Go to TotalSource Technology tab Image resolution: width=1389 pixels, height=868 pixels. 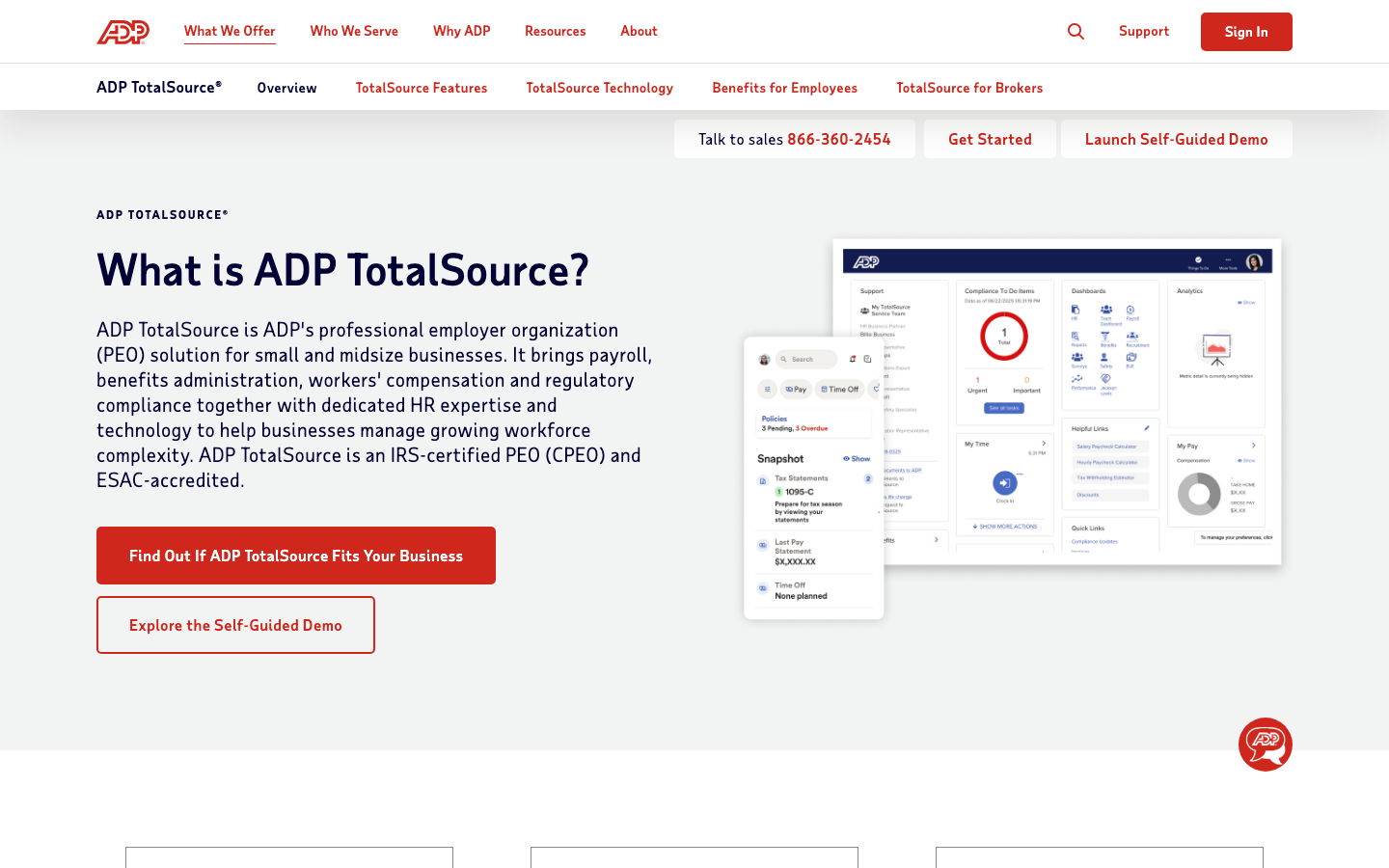point(600,88)
